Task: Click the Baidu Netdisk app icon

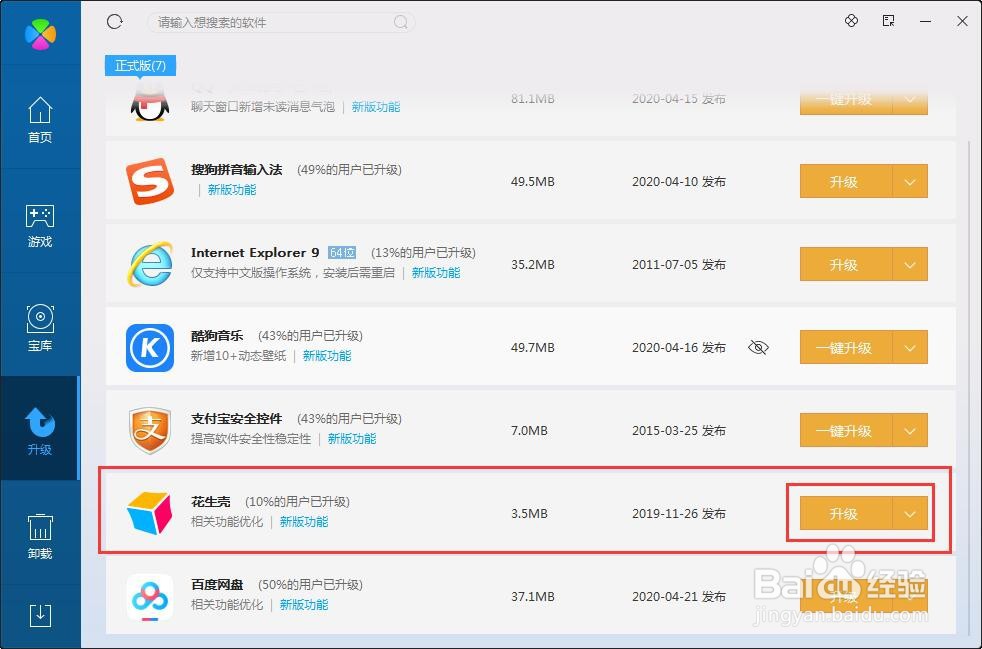Action: coord(150,596)
